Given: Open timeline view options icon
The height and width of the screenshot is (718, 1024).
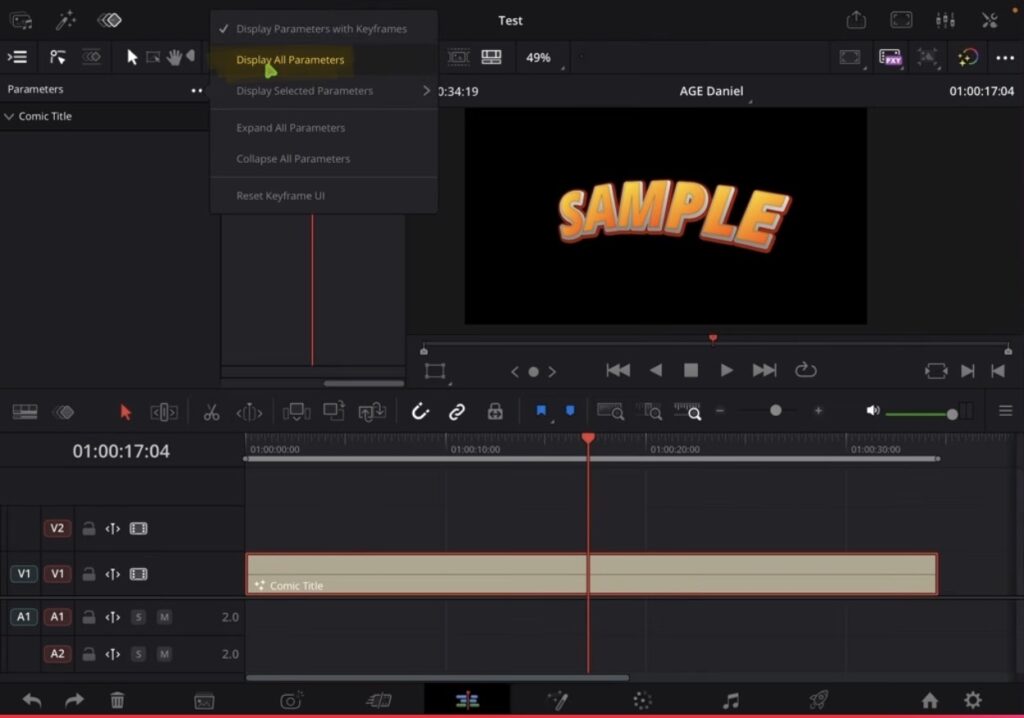Looking at the screenshot, I should (x=1005, y=411).
